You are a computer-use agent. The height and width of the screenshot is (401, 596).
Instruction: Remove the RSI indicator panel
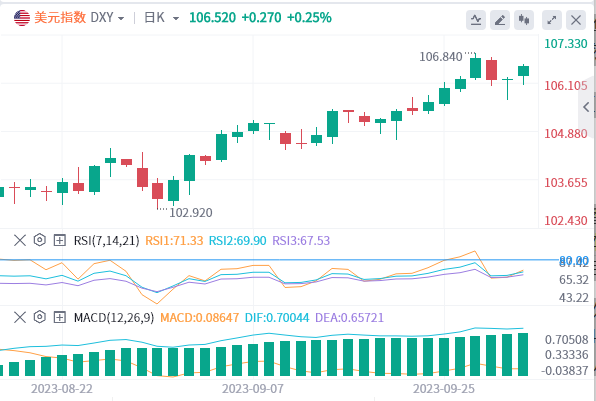click(x=20, y=240)
